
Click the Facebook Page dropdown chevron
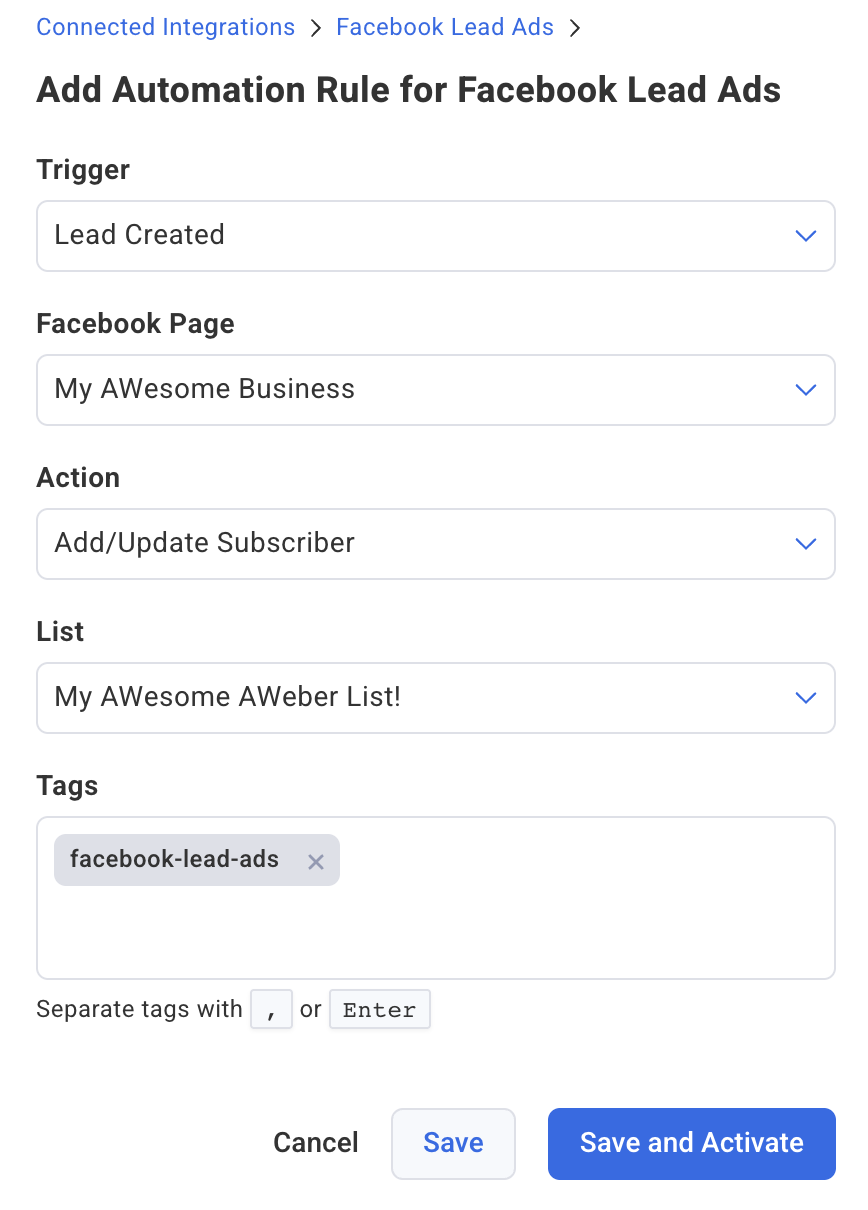pyautogui.click(x=806, y=390)
